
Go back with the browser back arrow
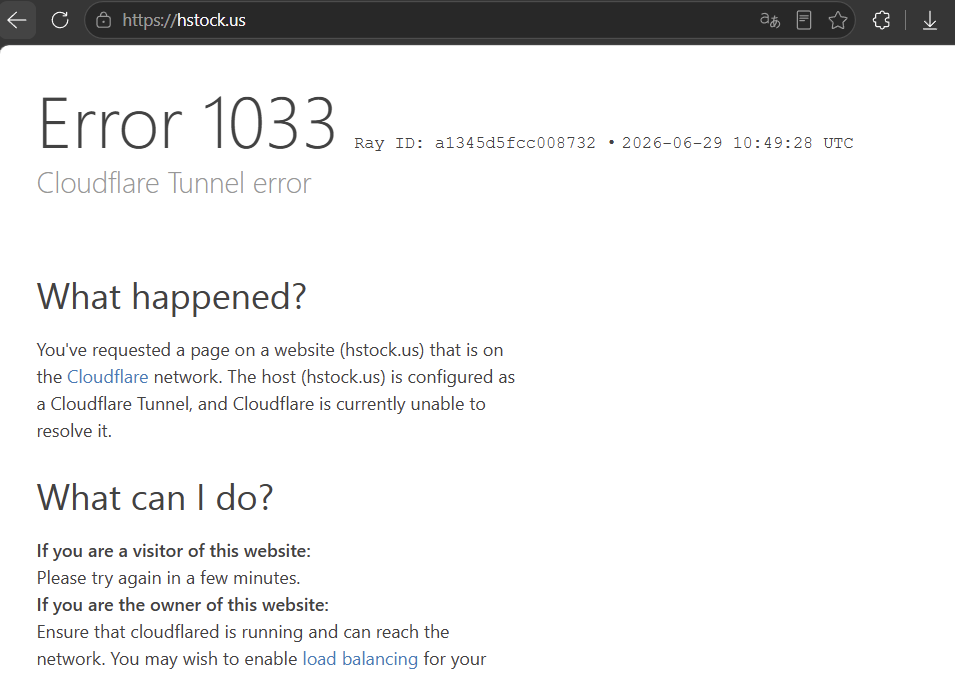coord(16,20)
